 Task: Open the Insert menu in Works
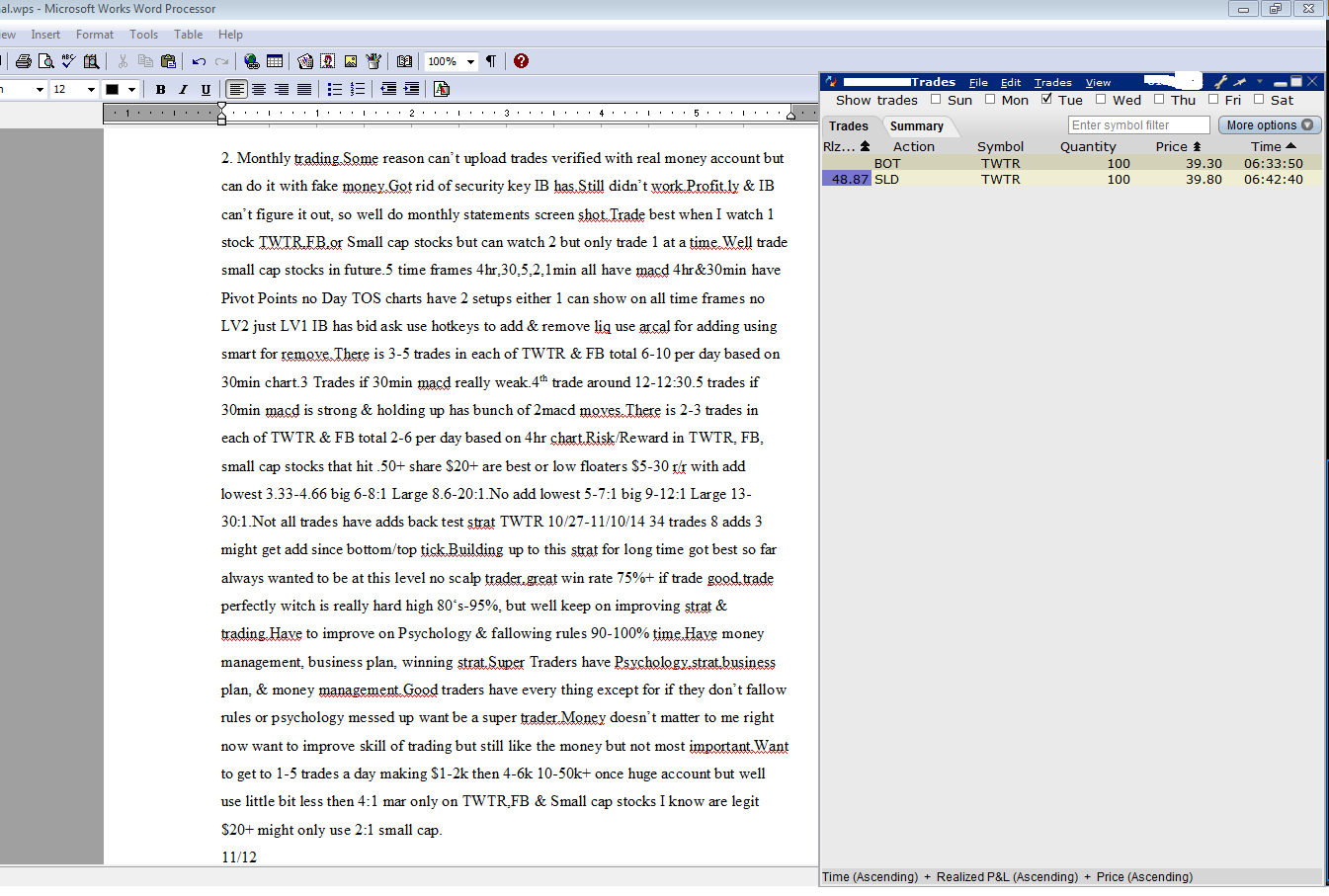pos(45,35)
